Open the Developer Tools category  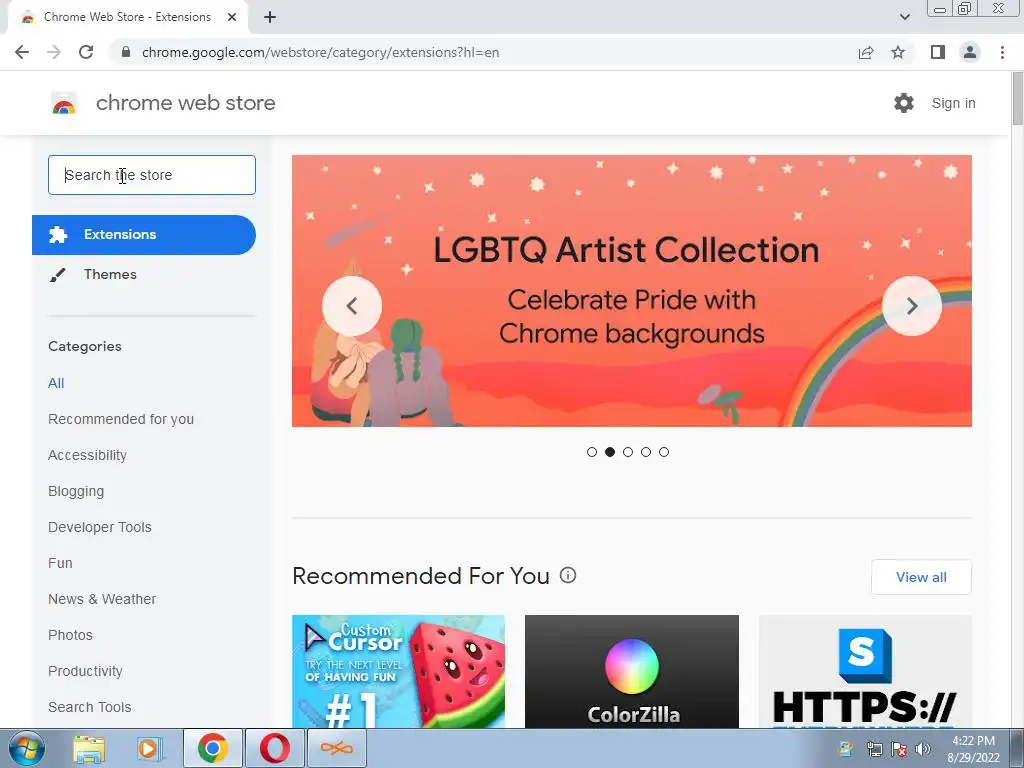coord(100,527)
